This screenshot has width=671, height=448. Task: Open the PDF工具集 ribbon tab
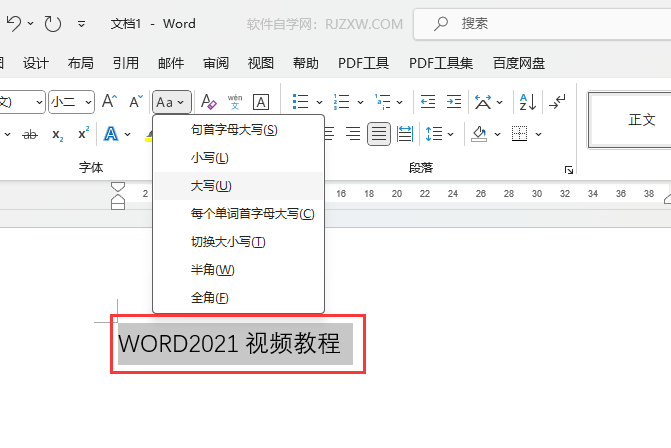coord(441,63)
